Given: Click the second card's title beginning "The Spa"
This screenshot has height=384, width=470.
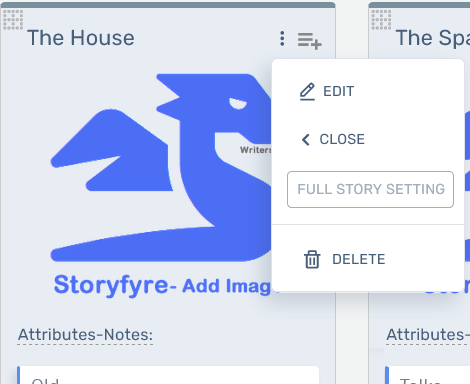Looking at the screenshot, I should pos(433,38).
